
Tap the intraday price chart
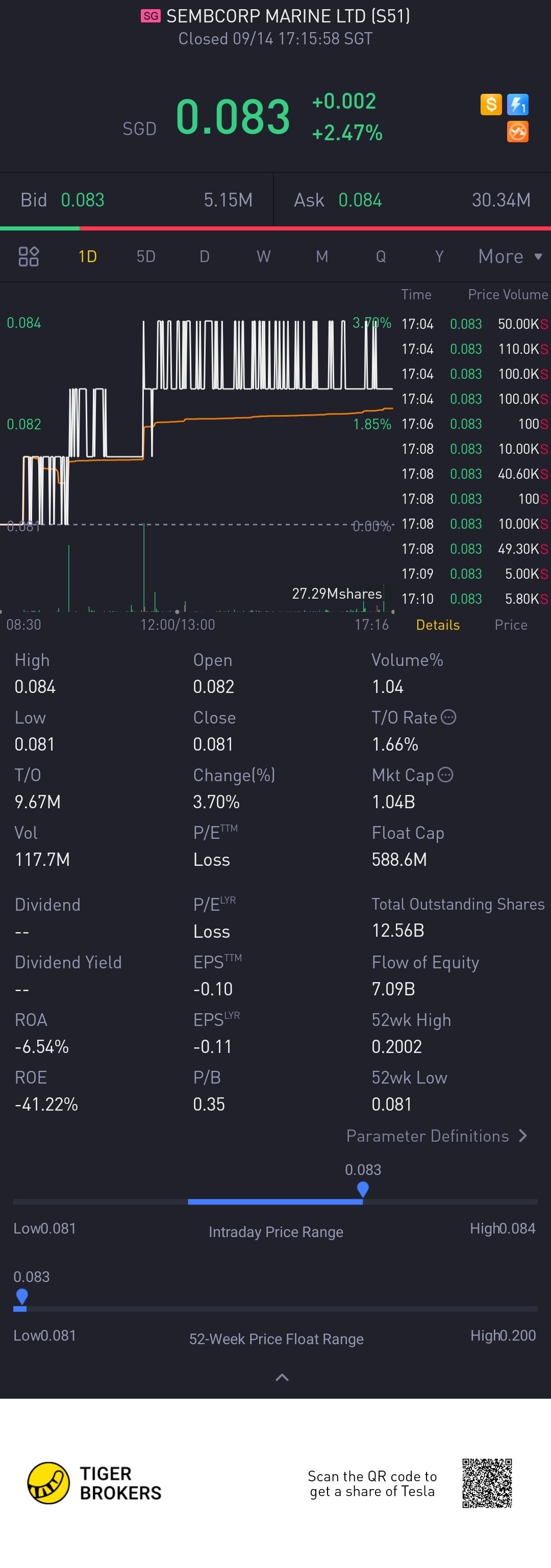(196, 421)
